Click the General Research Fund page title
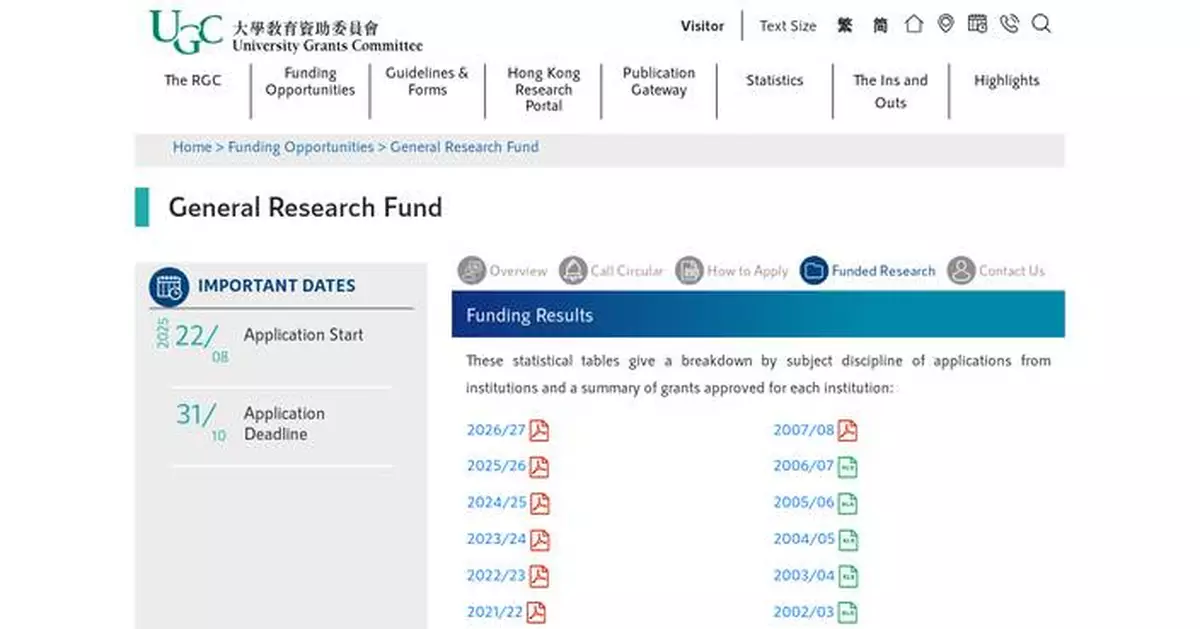Screen dimensions: 1200x629 [305, 207]
